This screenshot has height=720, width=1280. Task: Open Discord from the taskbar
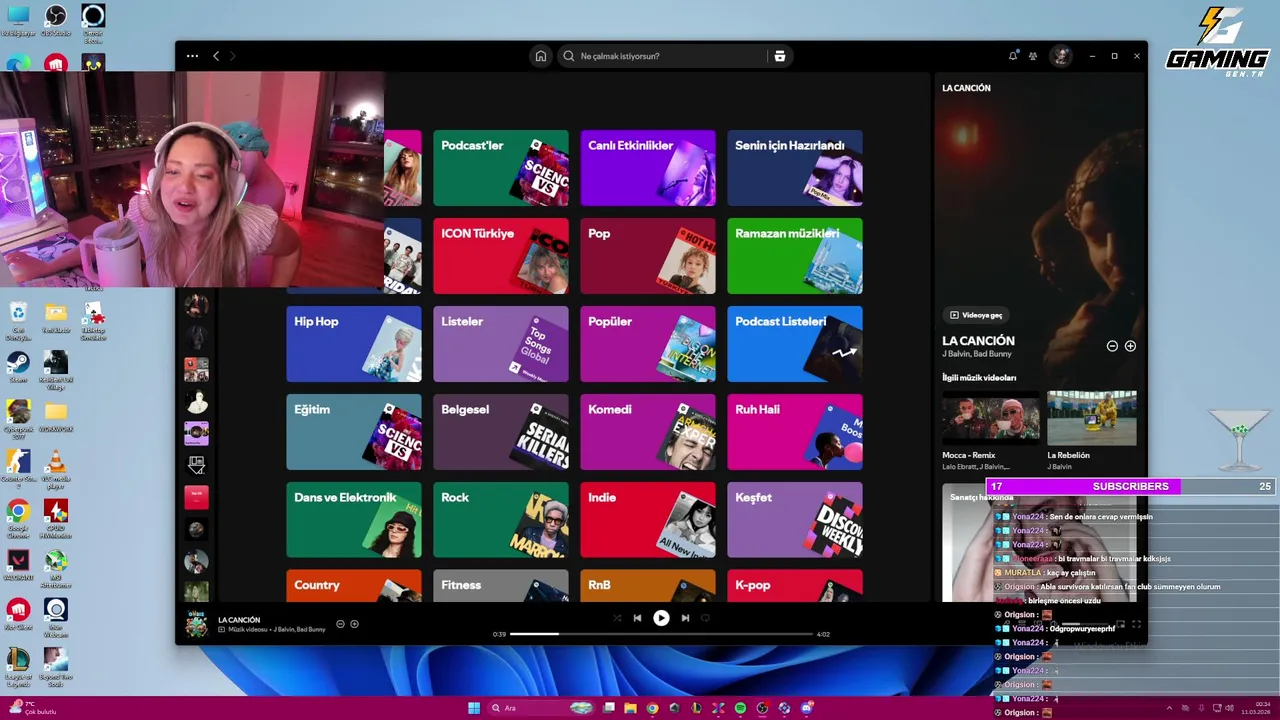pyautogui.click(x=806, y=708)
